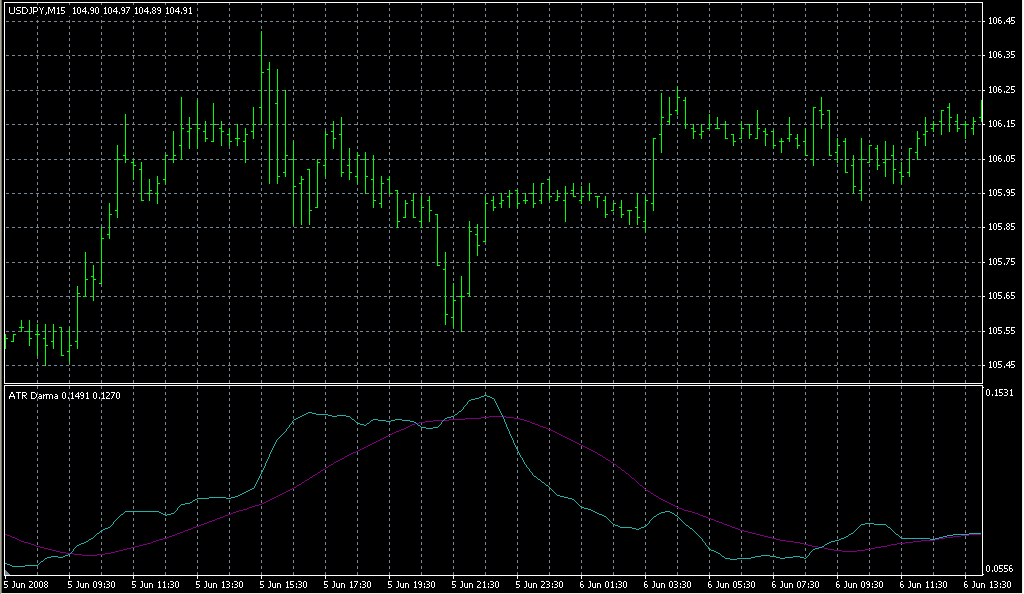This screenshot has height=594, width=1024.
Task: Select the 5 Jun 21:30 time label
Action: (x=476, y=584)
